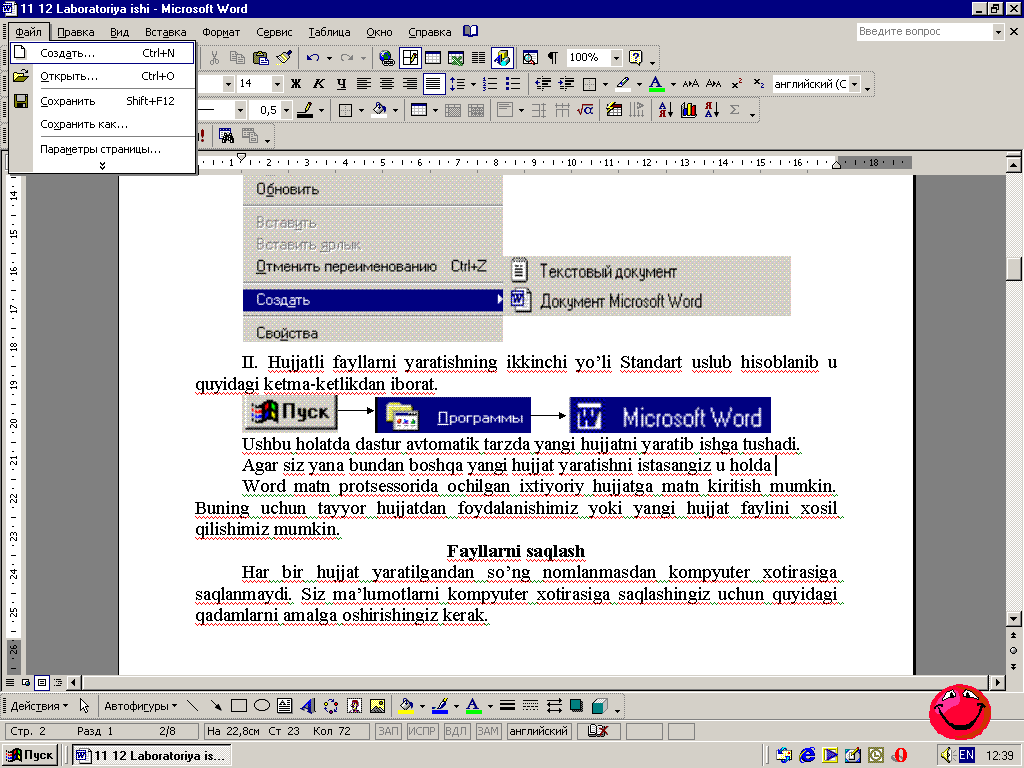Click the Cut scissors icon
Image resolution: width=1024 pixels, height=768 pixels.
point(214,58)
